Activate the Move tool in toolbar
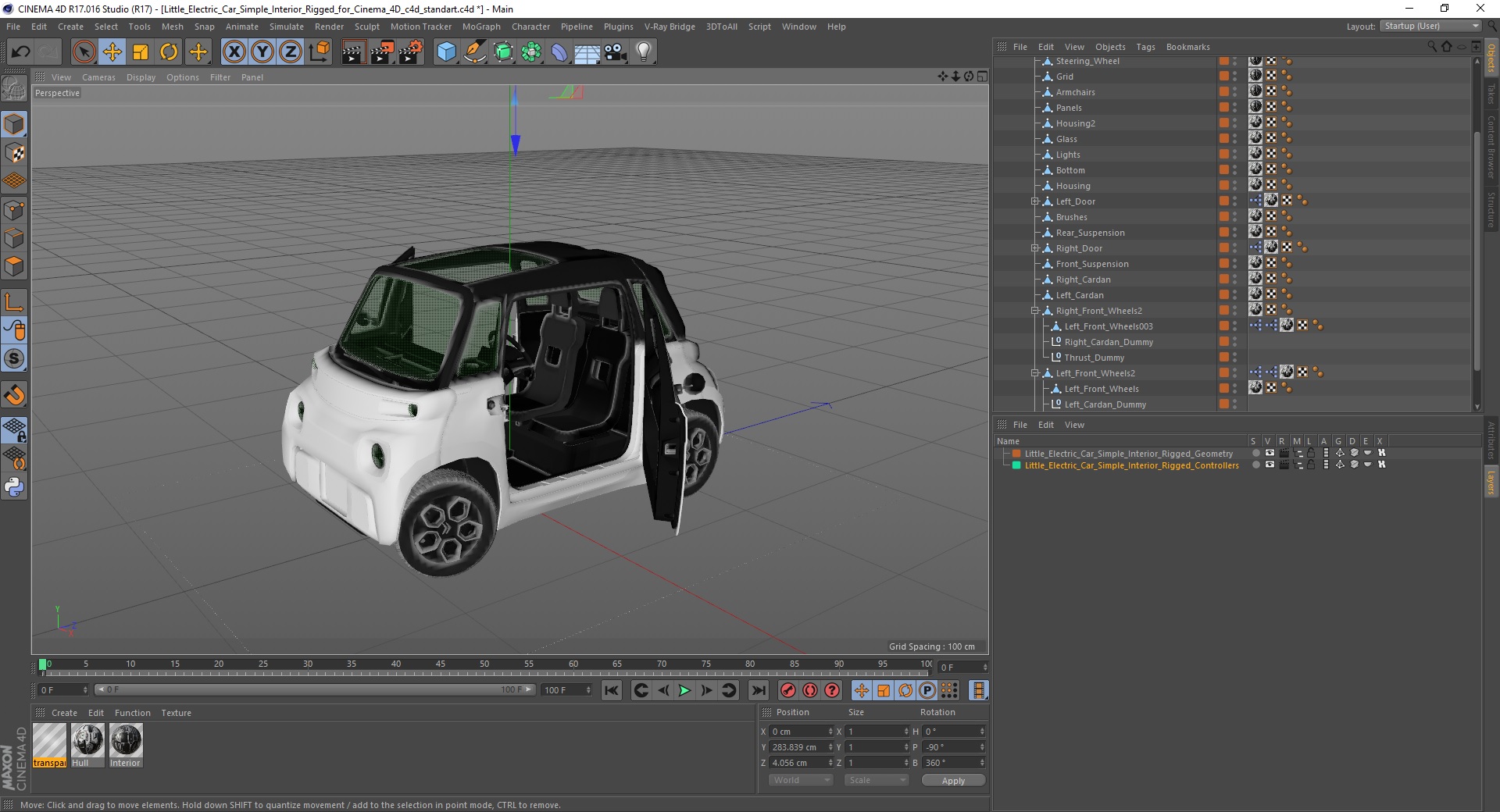 [x=112, y=52]
